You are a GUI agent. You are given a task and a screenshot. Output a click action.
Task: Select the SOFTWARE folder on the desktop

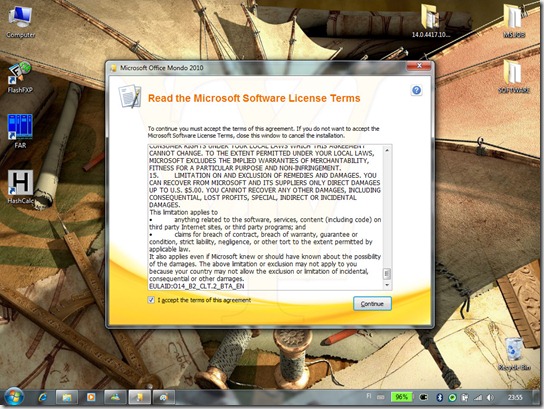[514, 76]
